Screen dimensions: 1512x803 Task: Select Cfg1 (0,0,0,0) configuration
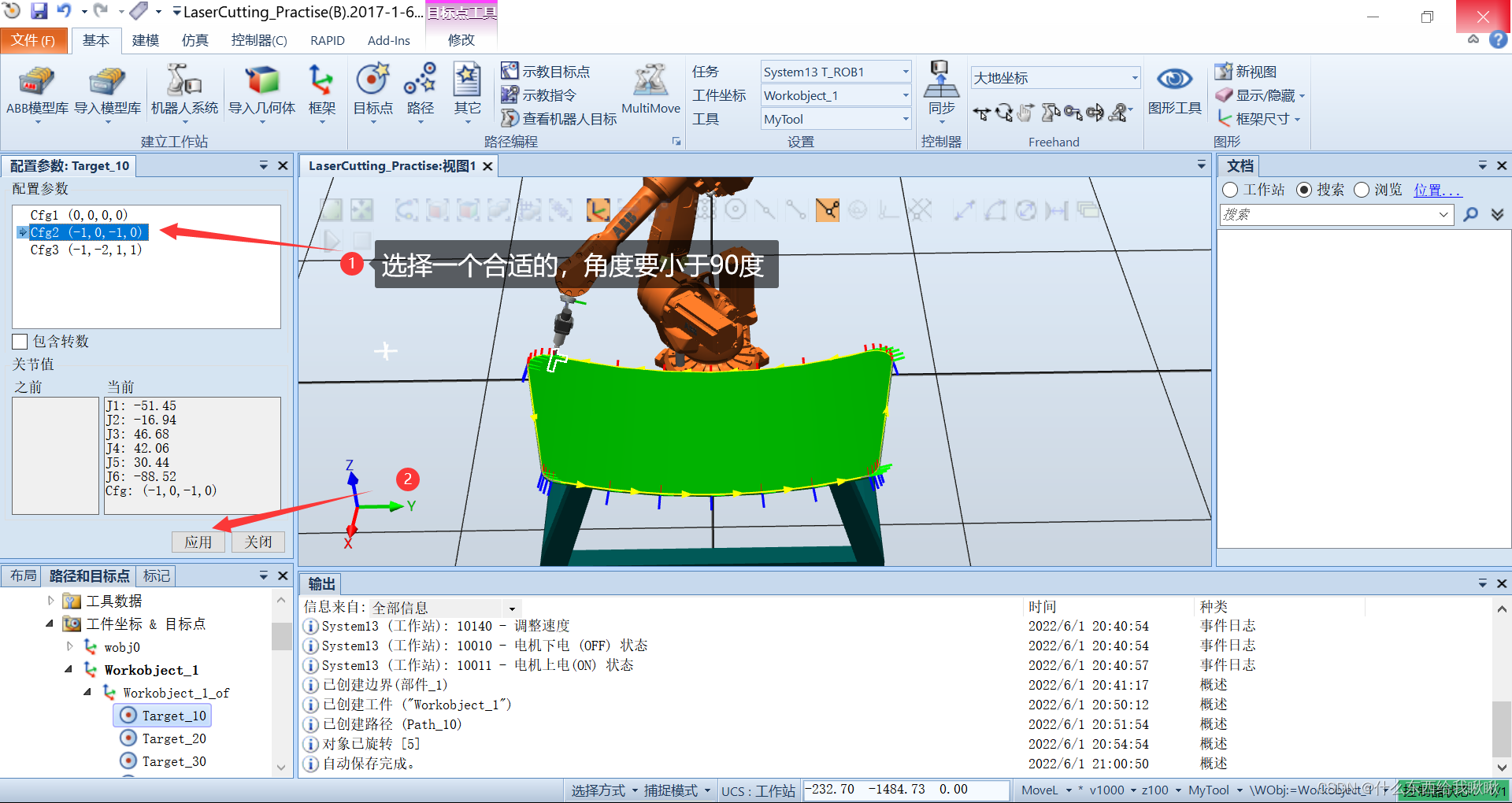pyautogui.click(x=79, y=215)
